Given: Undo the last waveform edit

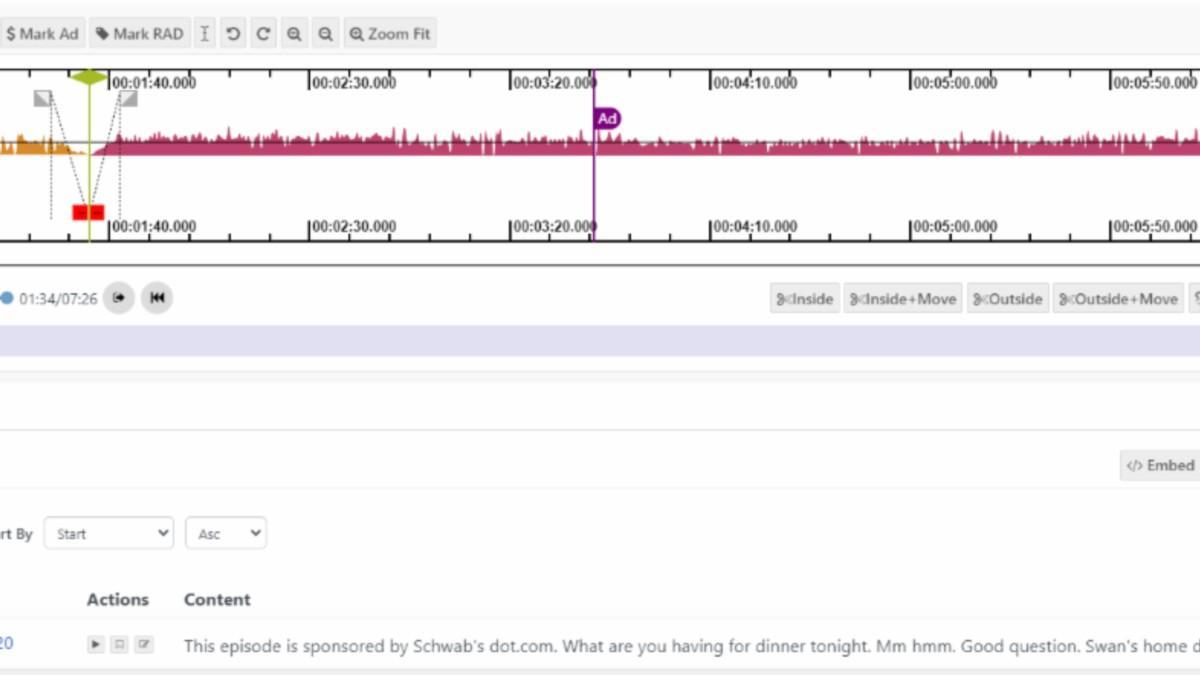Looking at the screenshot, I should (233, 33).
